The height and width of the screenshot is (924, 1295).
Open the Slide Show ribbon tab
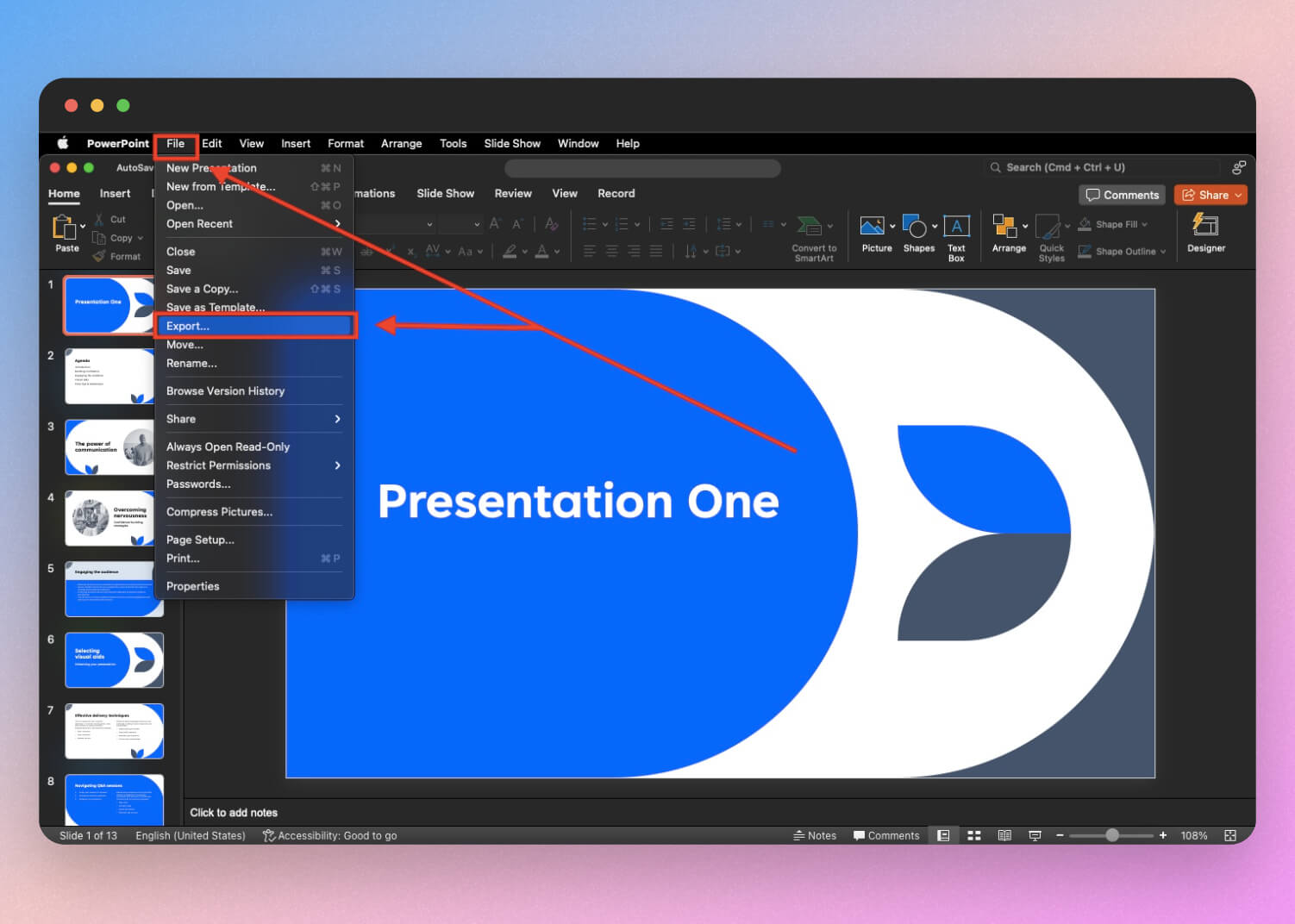tap(445, 193)
